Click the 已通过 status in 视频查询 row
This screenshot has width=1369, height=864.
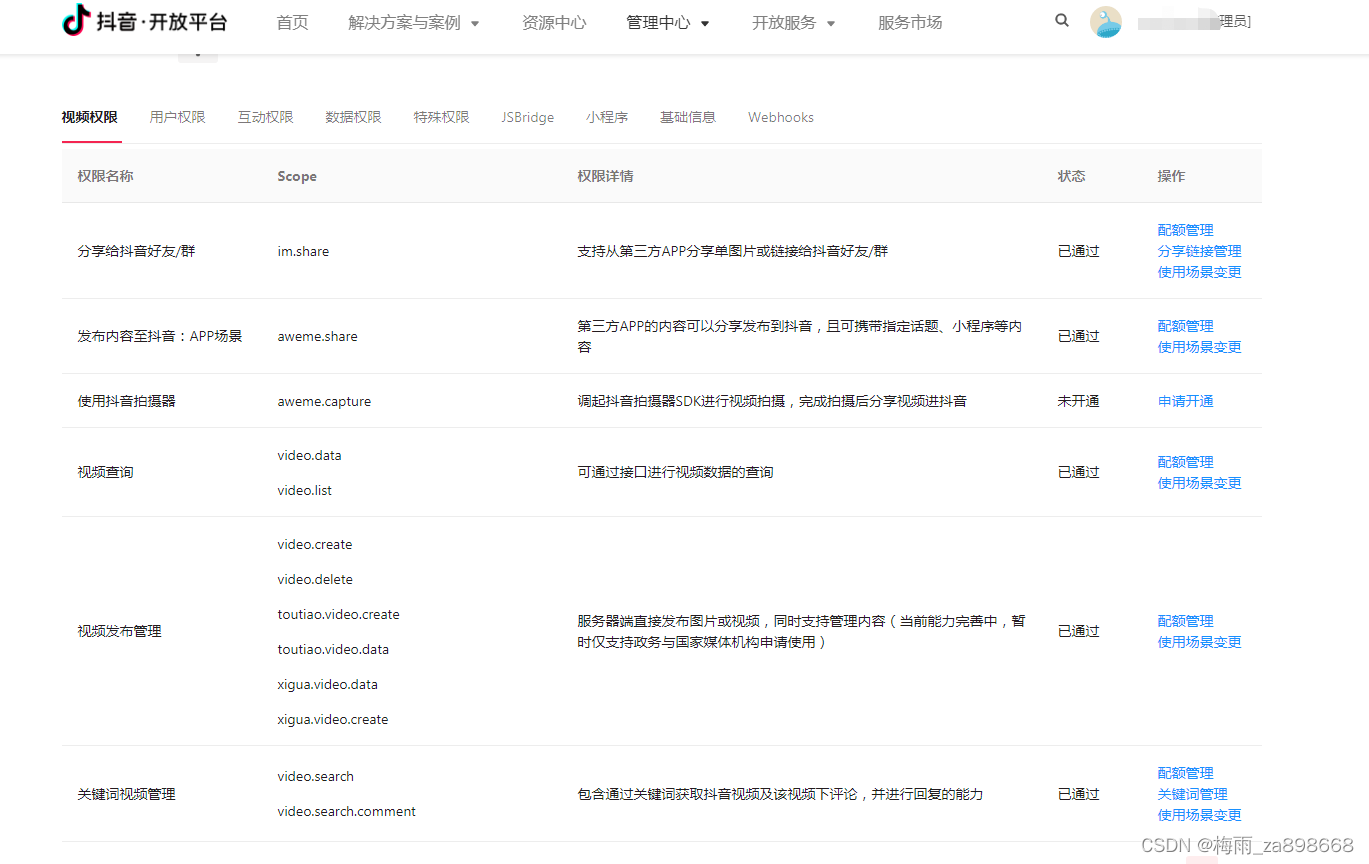click(x=1078, y=472)
